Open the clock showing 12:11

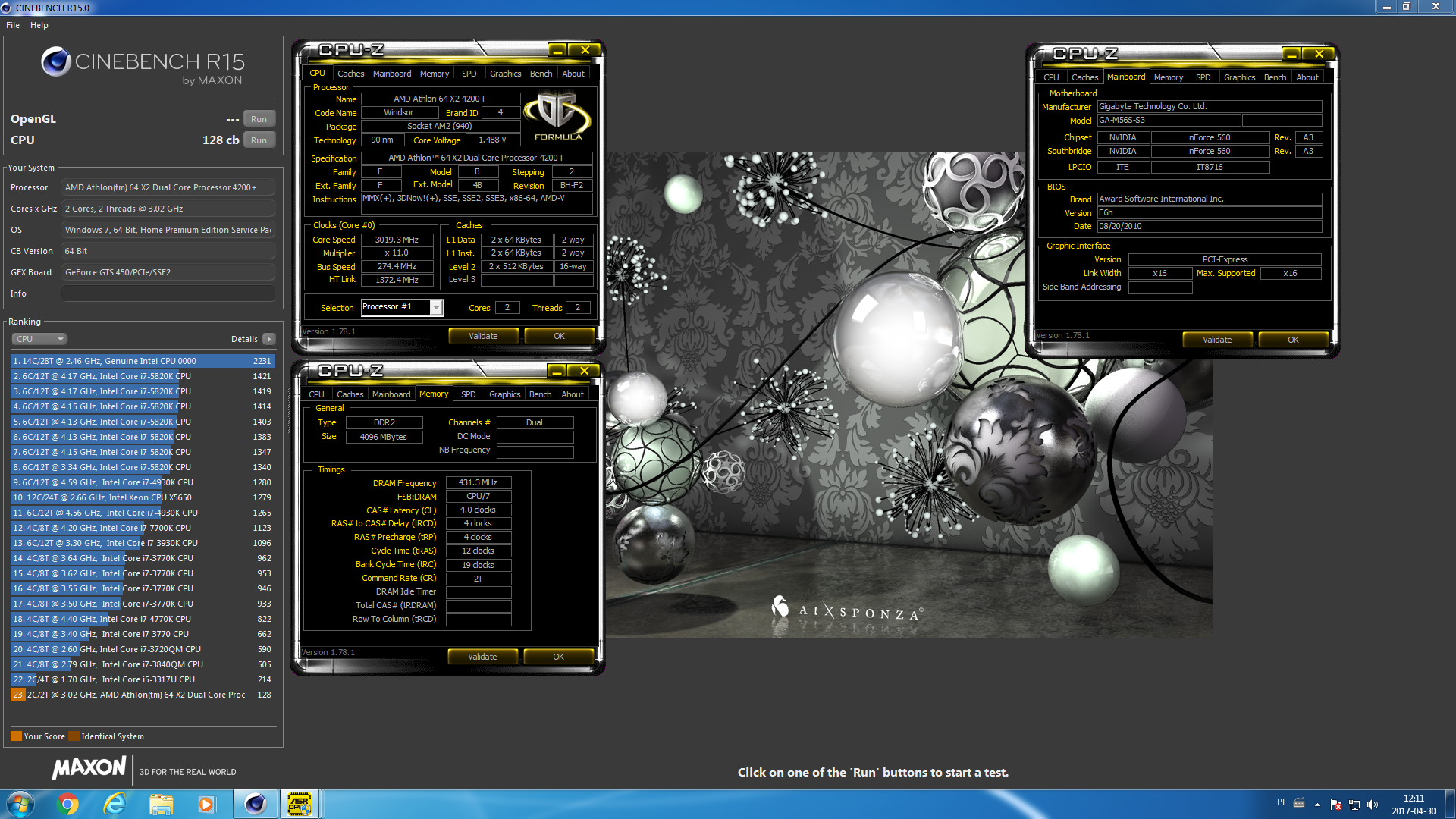[1414, 804]
